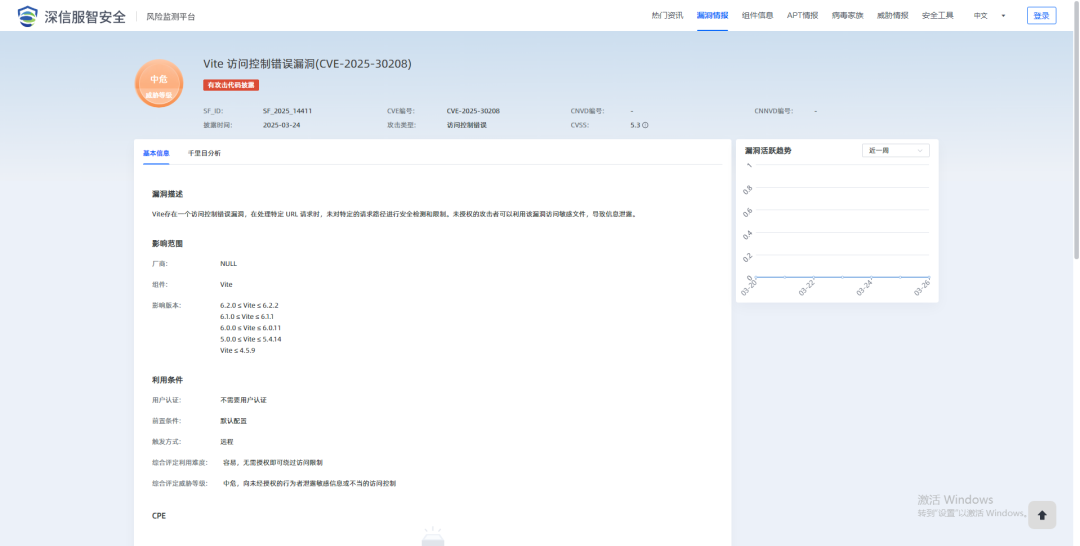Open the 组件信息 menu
Viewport: 1080px width, 546px height.
point(758,15)
